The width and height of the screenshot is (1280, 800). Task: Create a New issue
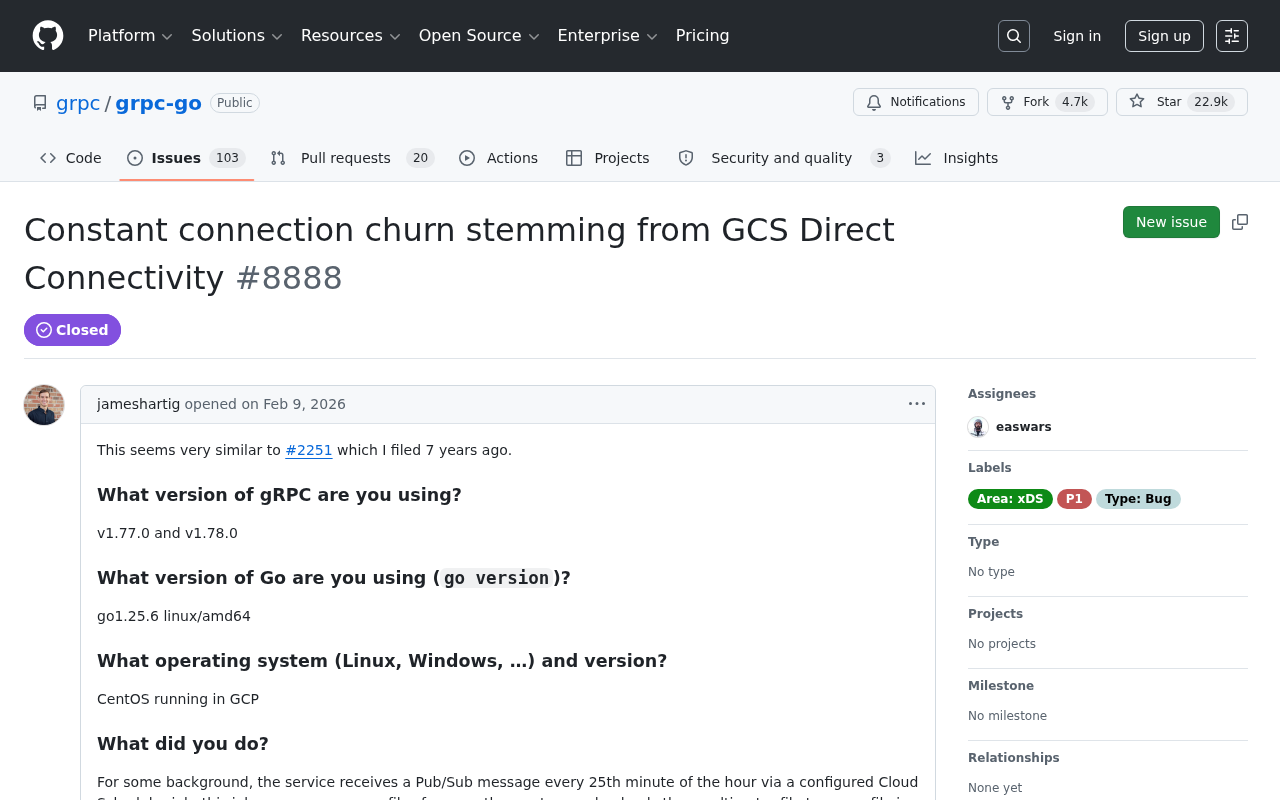tap(1171, 222)
